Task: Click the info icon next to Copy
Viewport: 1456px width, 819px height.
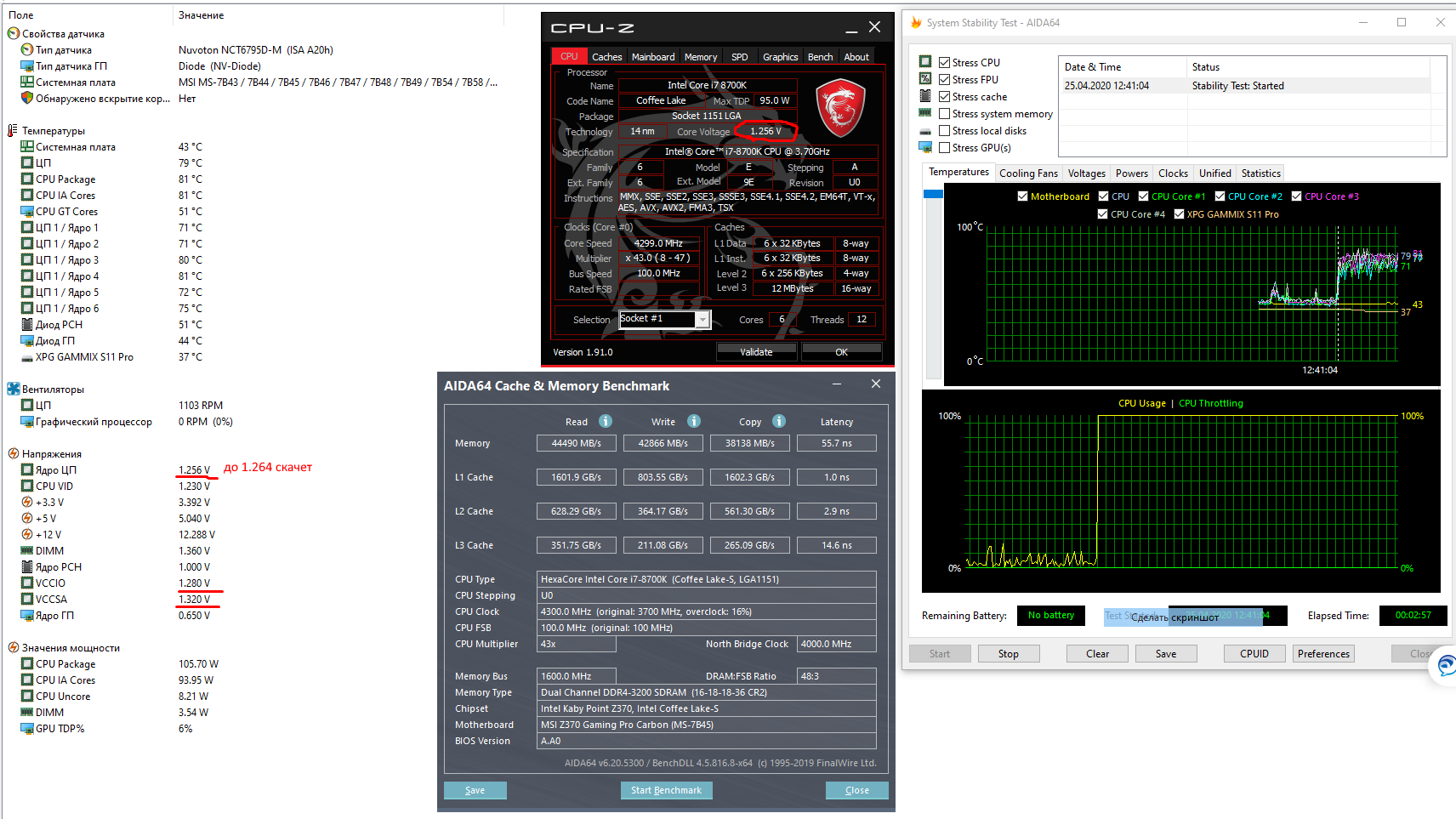Action: (779, 421)
